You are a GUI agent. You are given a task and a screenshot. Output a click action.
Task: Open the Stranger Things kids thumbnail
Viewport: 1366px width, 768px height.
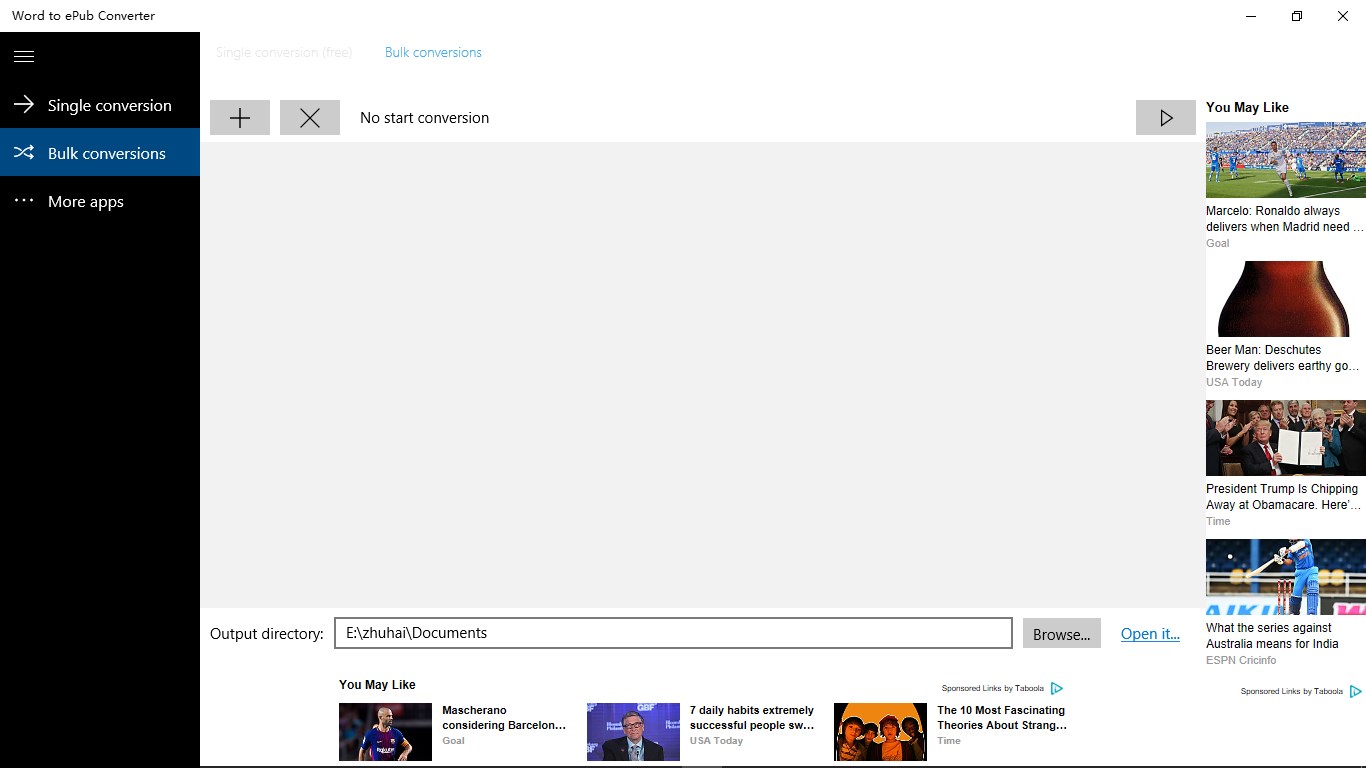[880, 732]
